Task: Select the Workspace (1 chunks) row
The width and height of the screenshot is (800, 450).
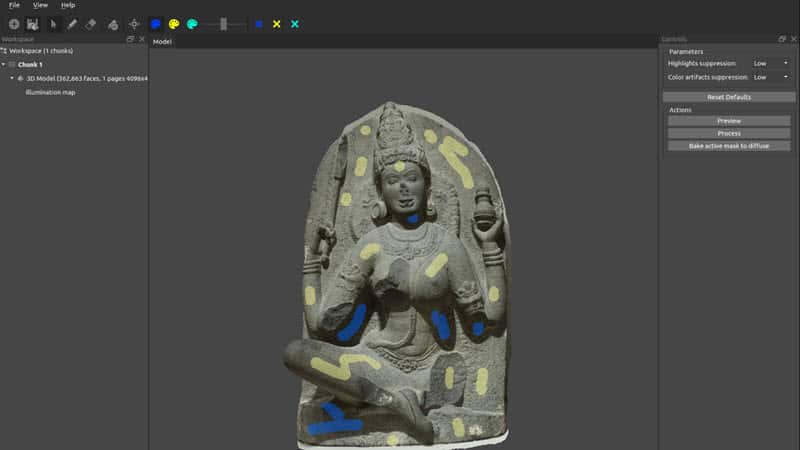Action: pyautogui.click(x=74, y=51)
